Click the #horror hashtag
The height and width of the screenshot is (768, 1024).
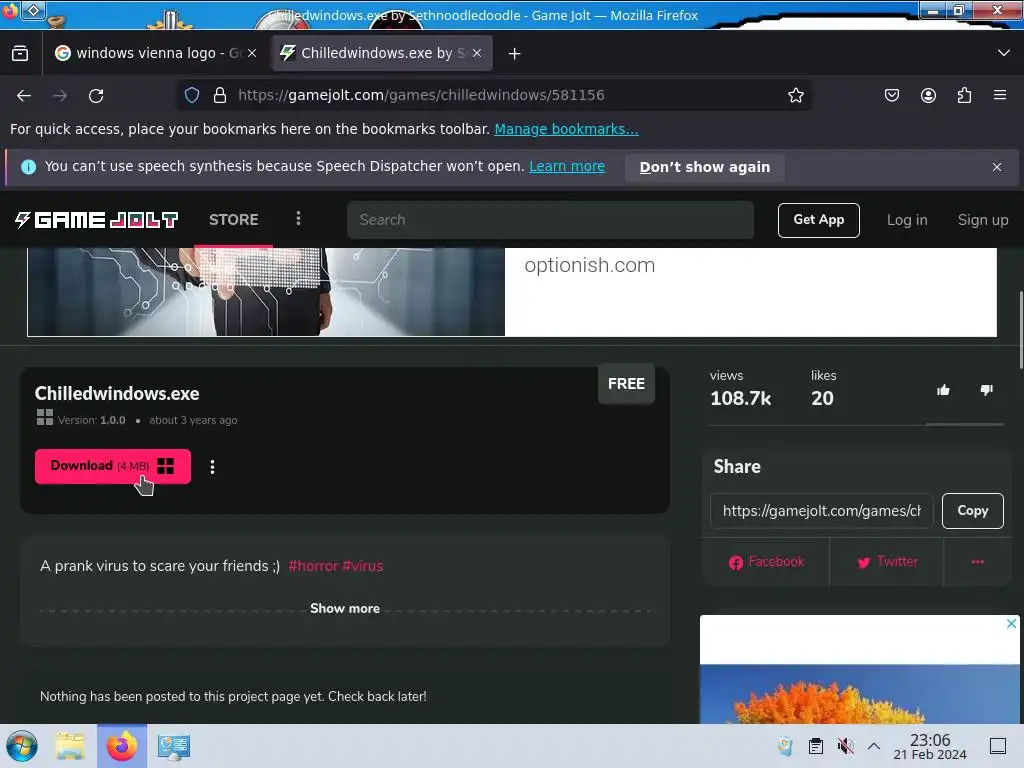point(313,566)
